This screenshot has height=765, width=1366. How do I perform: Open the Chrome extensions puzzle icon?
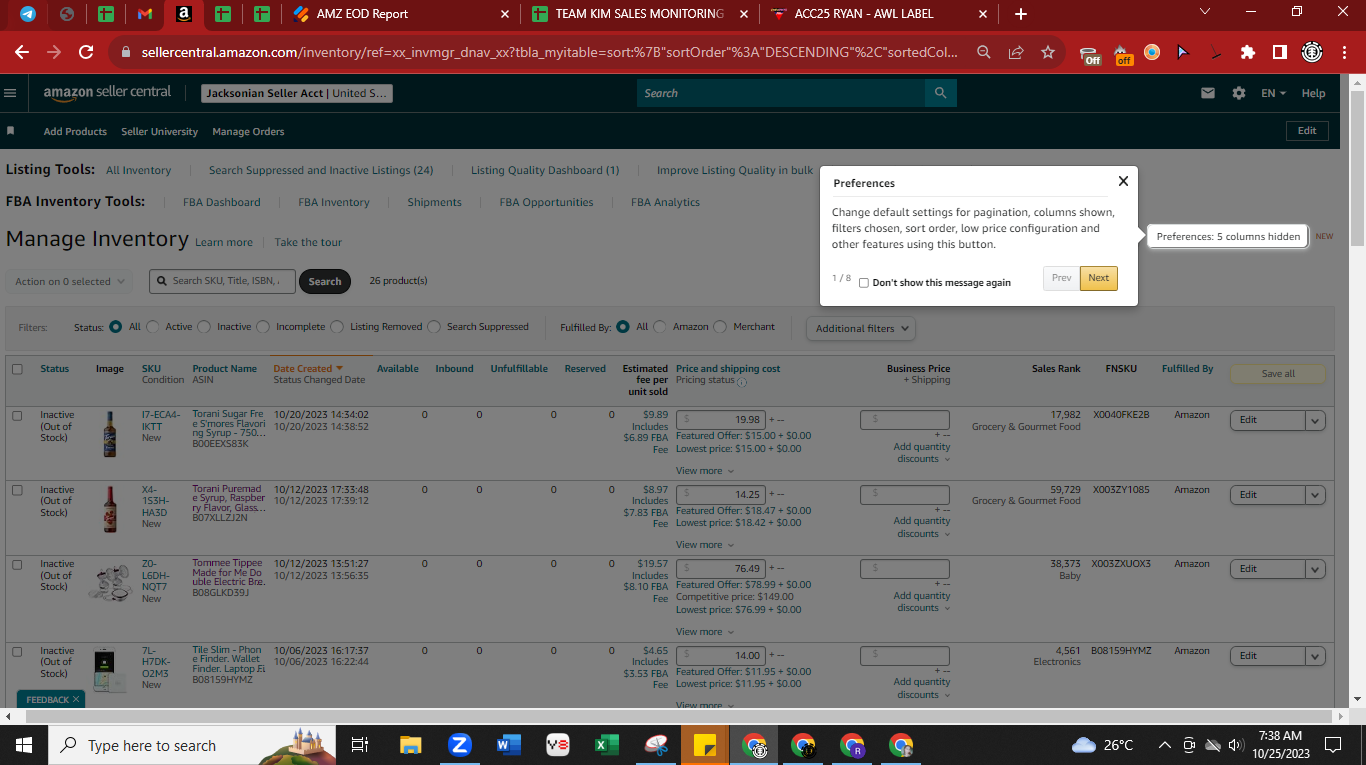(1248, 52)
